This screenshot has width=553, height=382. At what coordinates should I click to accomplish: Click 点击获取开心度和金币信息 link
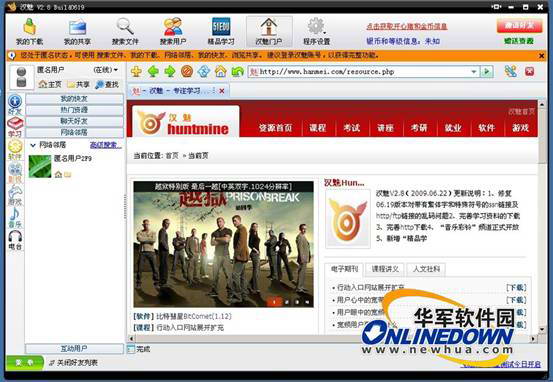coord(407,26)
